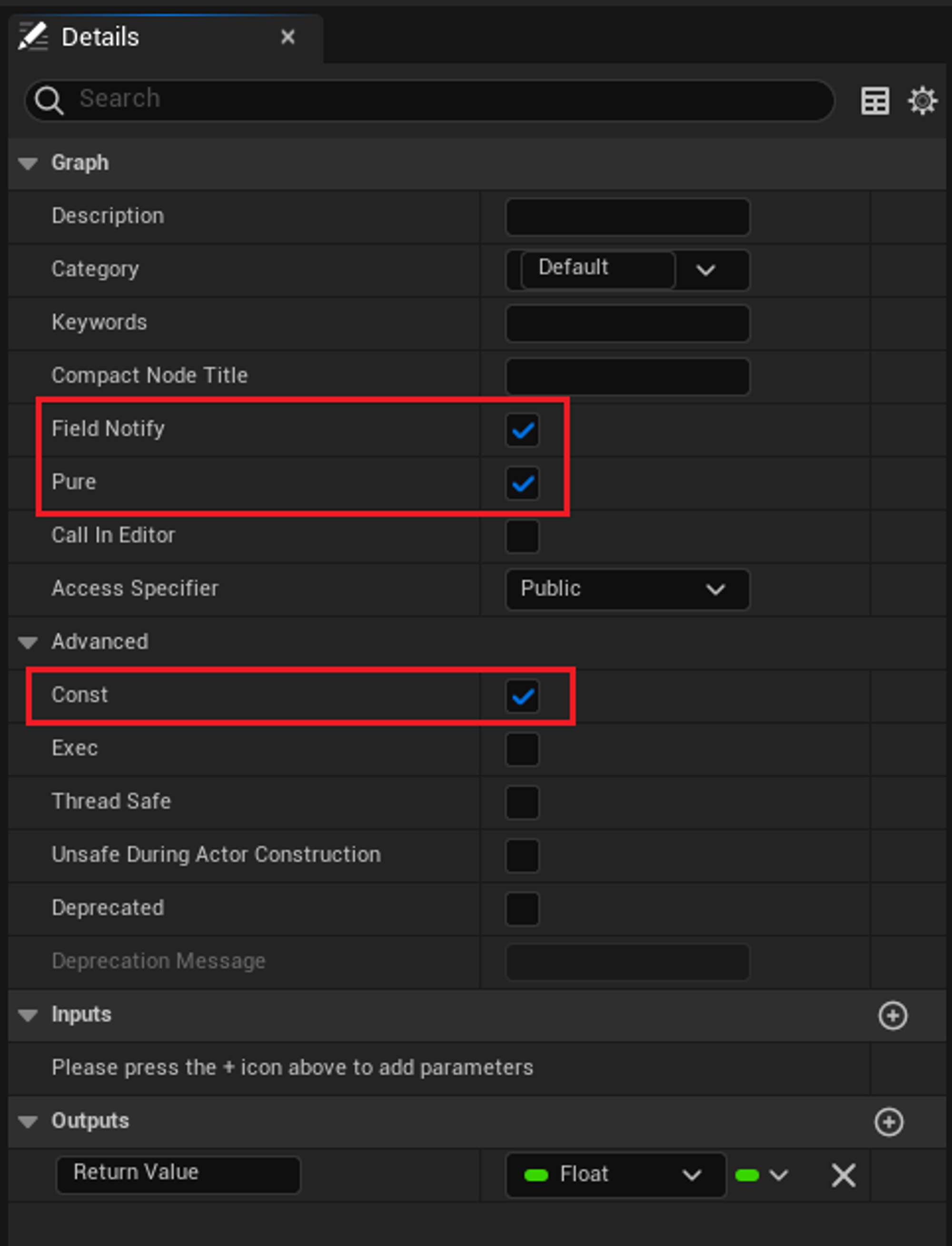The height and width of the screenshot is (1246, 952).
Task: Add a new input parameter
Action: pos(892,1015)
